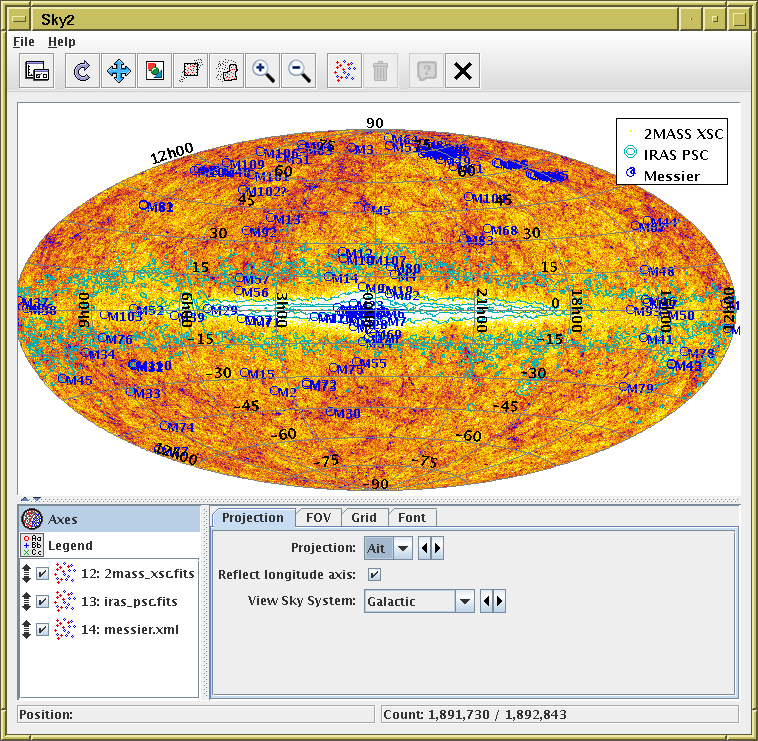Click the zoom out magnifier icon
This screenshot has height=741, width=758.
tap(299, 71)
